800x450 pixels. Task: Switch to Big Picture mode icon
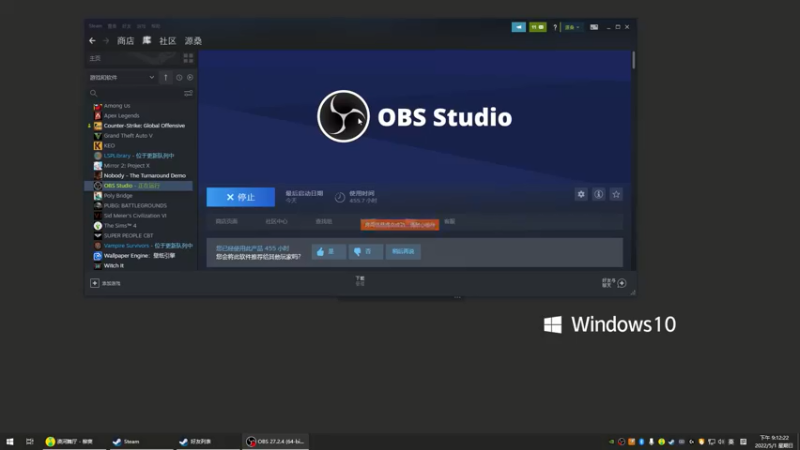coord(594,27)
